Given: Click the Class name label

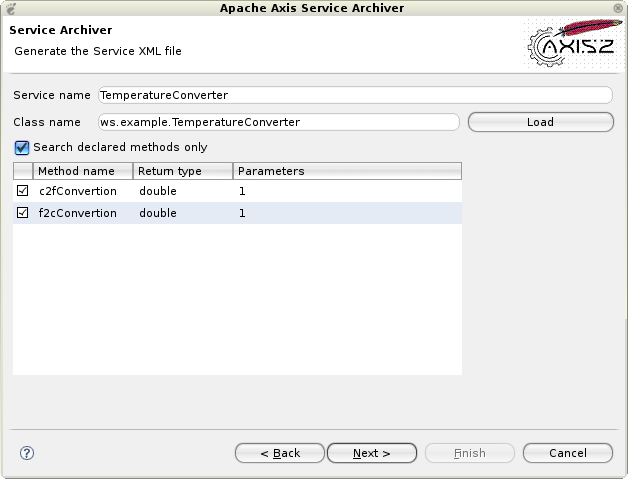Looking at the screenshot, I should (47, 122).
